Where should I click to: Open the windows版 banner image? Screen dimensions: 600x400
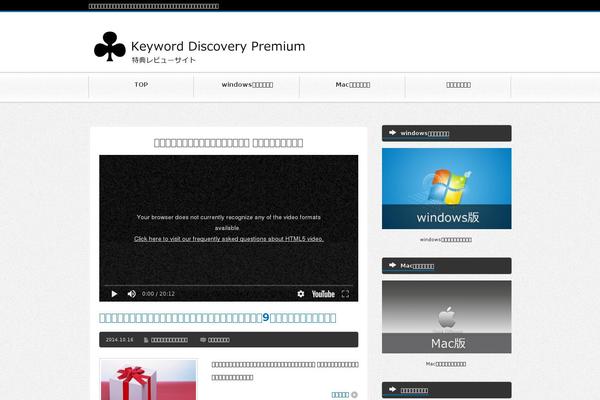(x=447, y=189)
